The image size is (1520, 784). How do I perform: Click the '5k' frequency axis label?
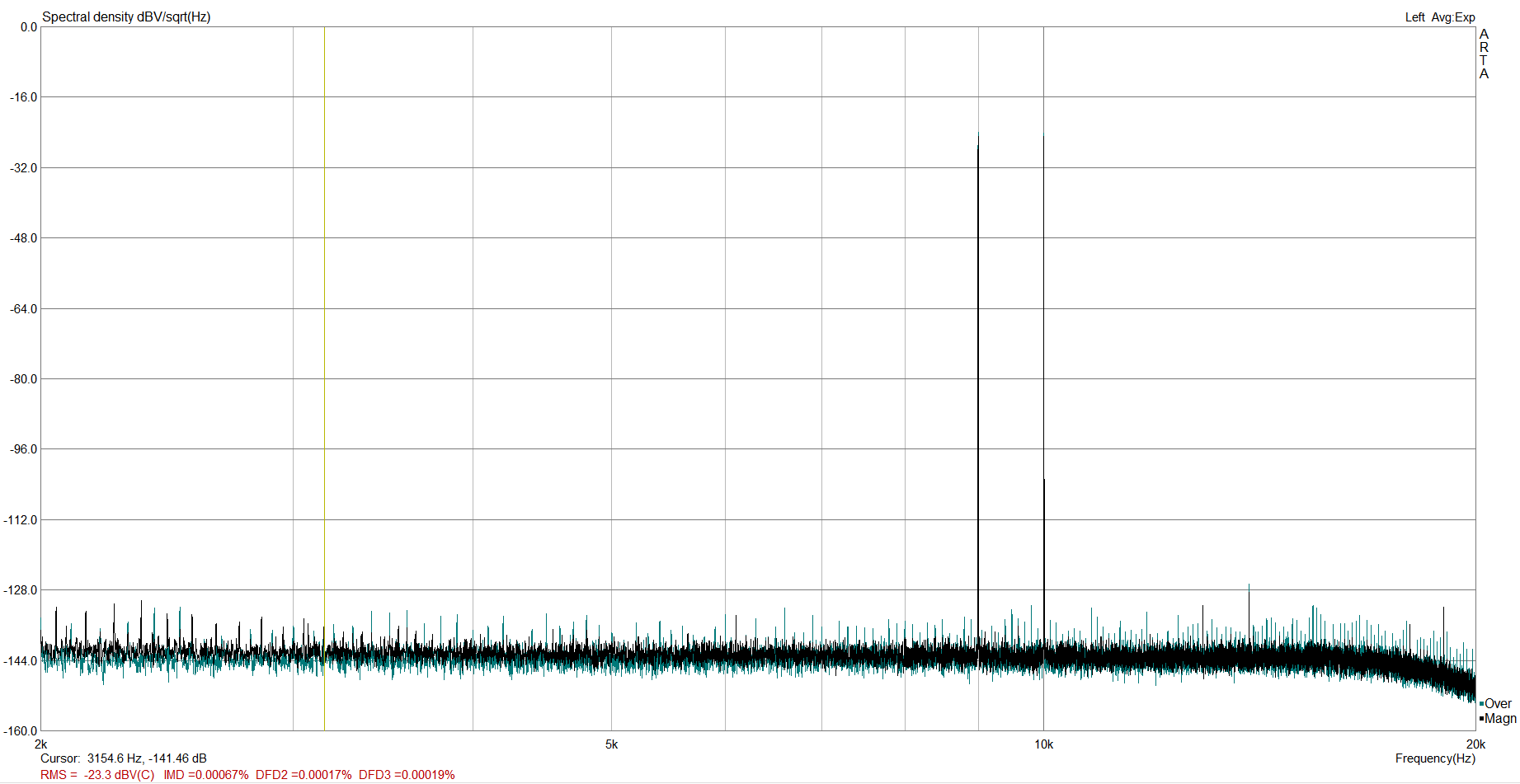(611, 744)
